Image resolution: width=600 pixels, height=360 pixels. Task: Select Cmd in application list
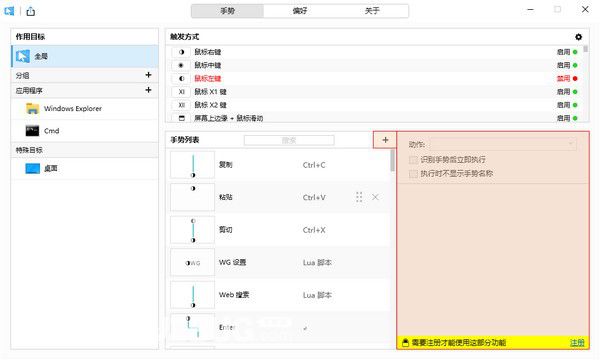(x=85, y=131)
